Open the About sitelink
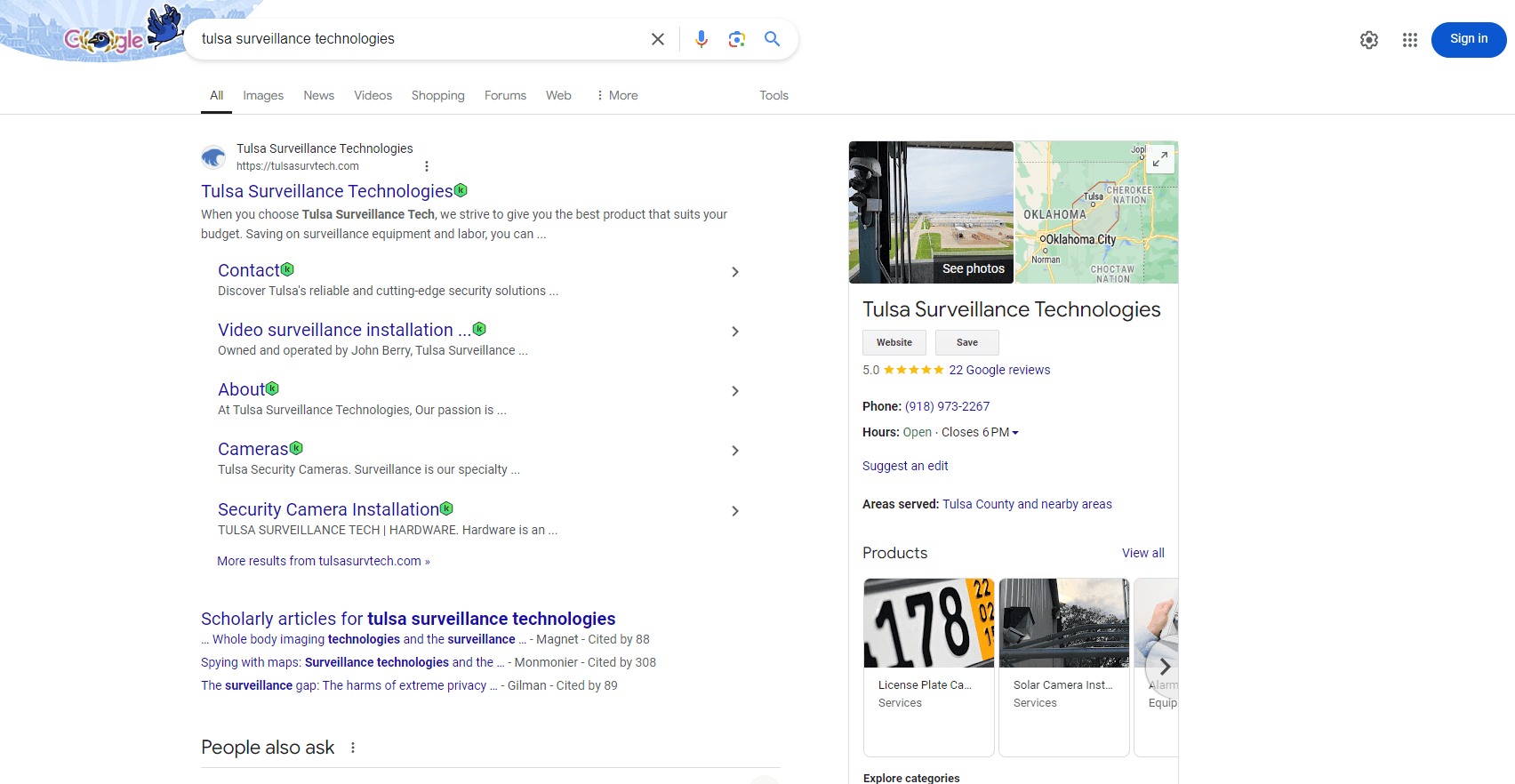The height and width of the screenshot is (784, 1515). [x=242, y=389]
